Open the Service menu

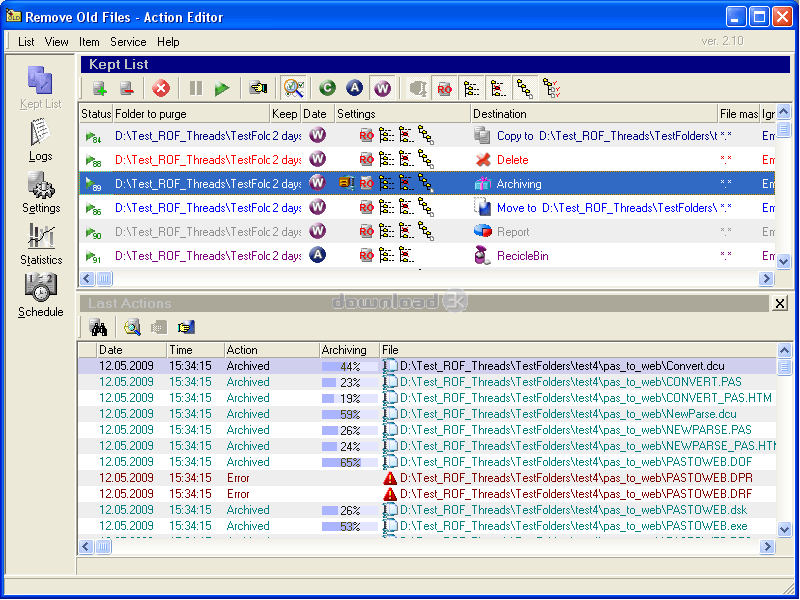point(128,42)
